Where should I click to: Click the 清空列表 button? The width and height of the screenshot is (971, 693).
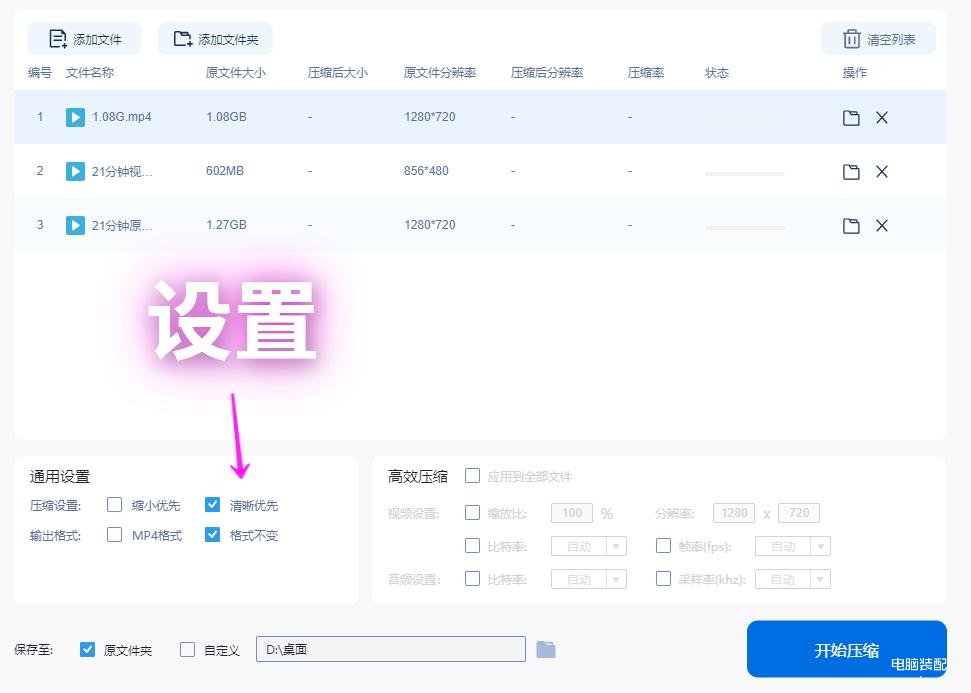[x=878, y=39]
